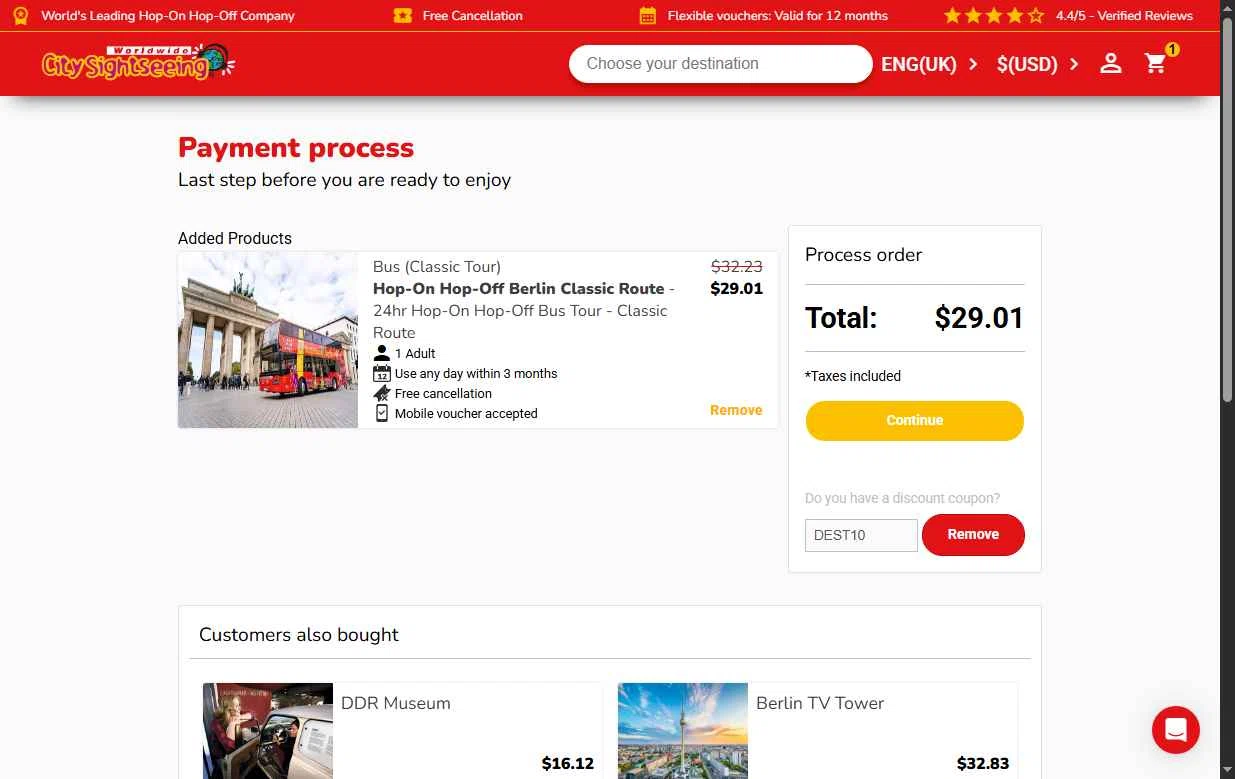Click the Flexible vouchers calendar icon

coord(648,16)
